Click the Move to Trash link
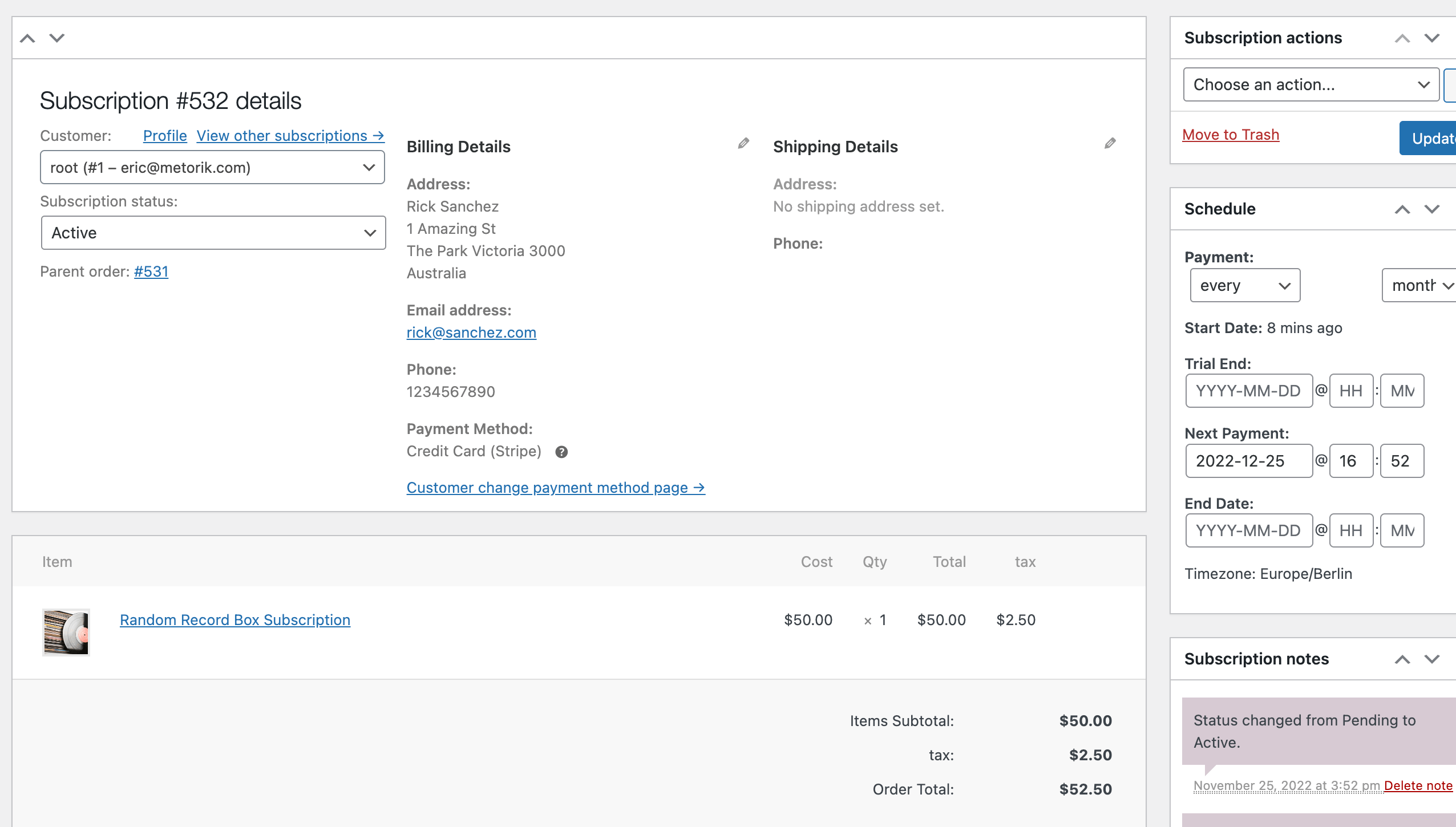 click(x=1231, y=135)
